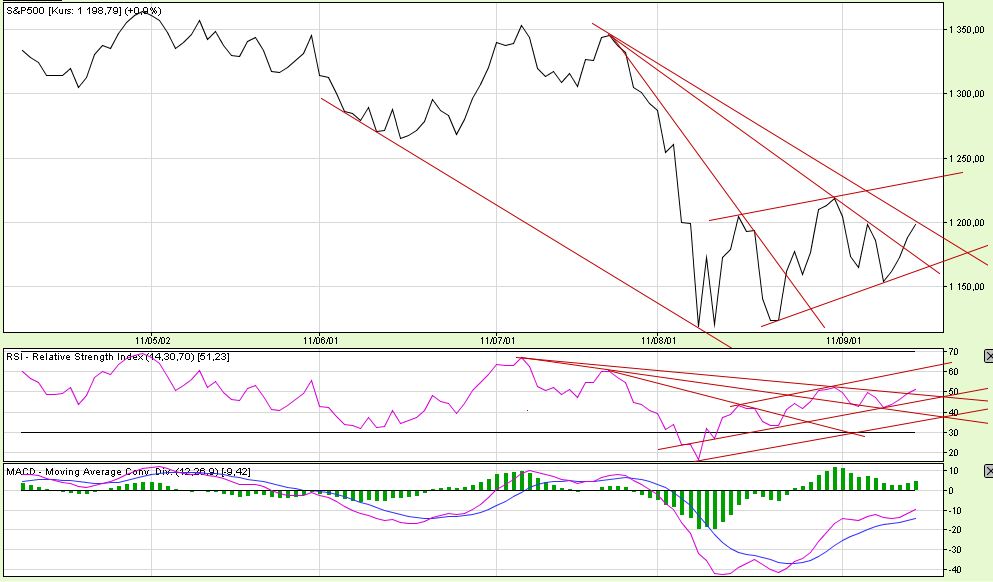The image size is (993, 582).
Task: Click the 11/07/01 date label
Action: 497,341
